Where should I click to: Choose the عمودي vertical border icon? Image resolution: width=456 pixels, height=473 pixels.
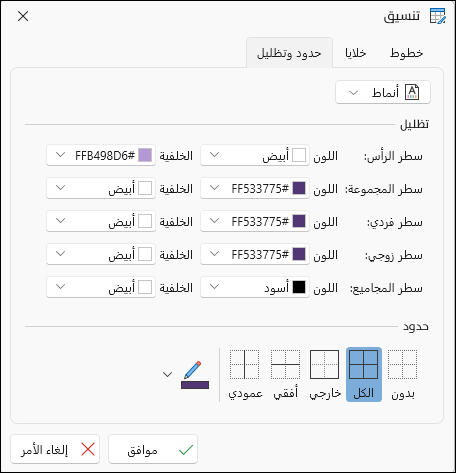[245, 365]
